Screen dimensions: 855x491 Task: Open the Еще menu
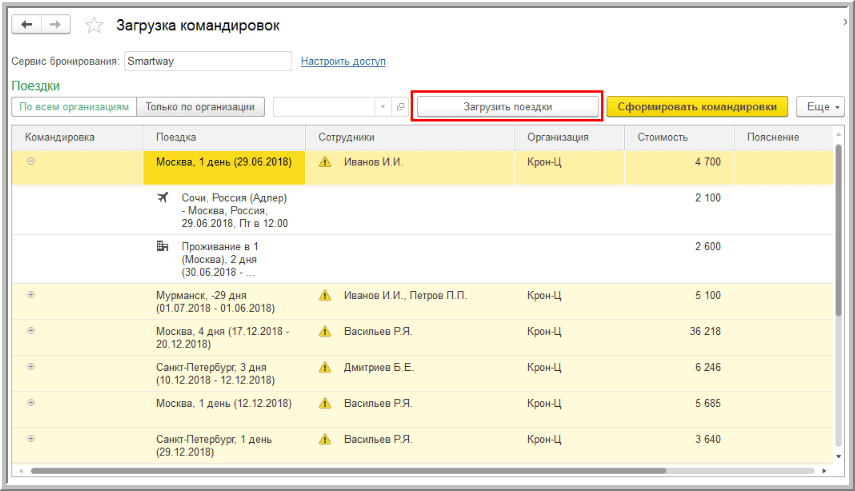point(820,107)
